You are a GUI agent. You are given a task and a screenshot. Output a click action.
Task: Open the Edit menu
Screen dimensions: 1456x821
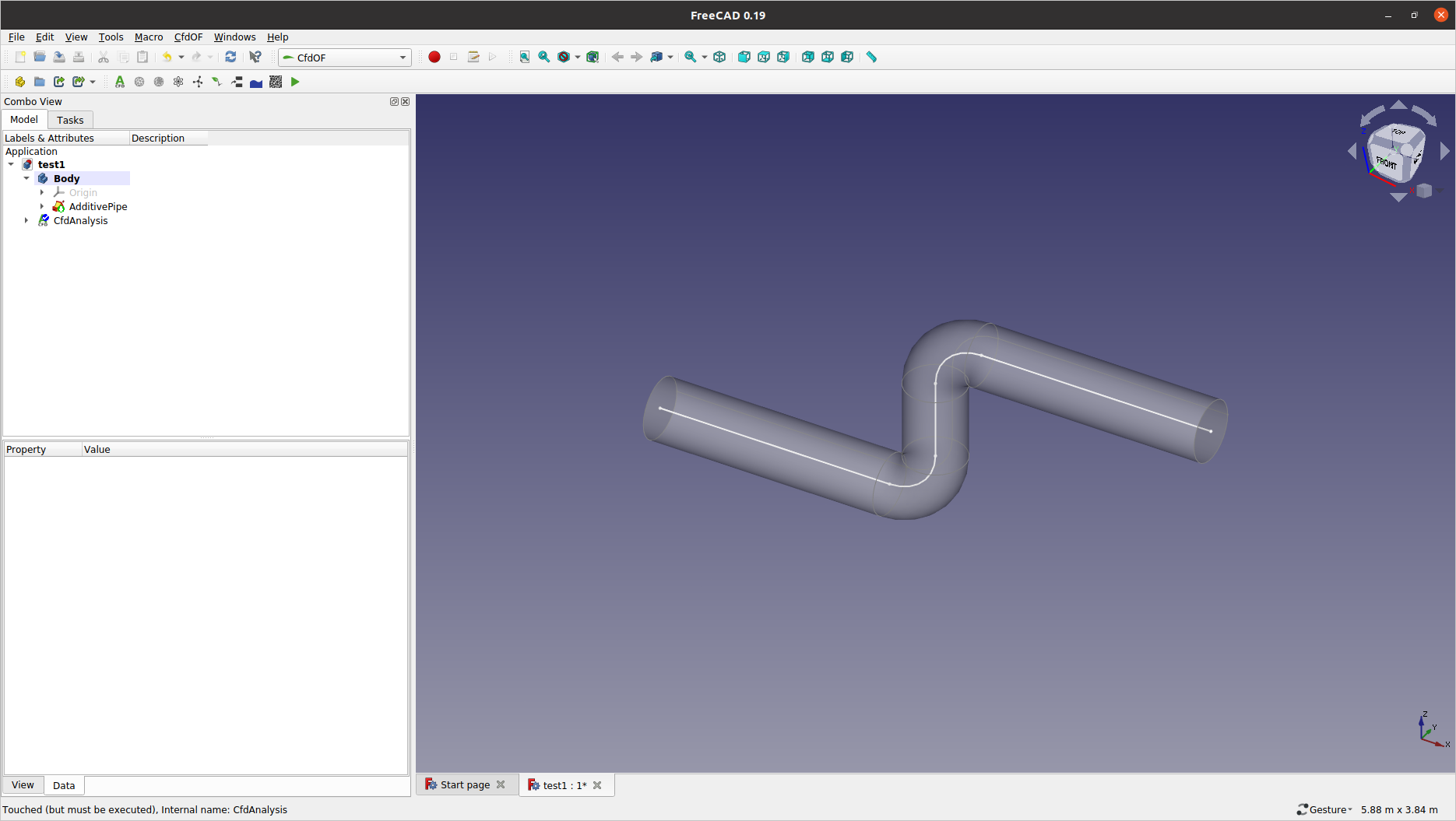(x=44, y=37)
